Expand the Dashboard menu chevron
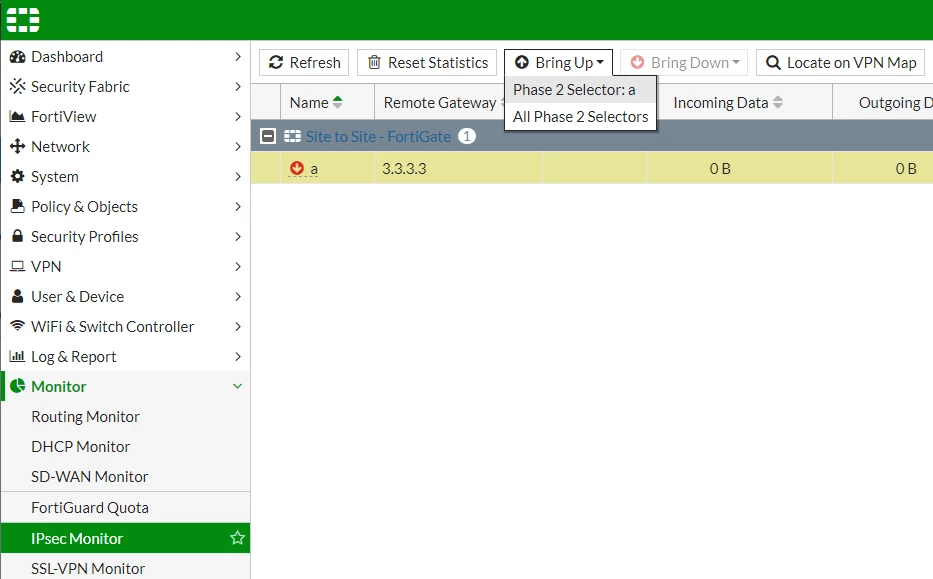Screen dimensions: 933x579 [238, 57]
